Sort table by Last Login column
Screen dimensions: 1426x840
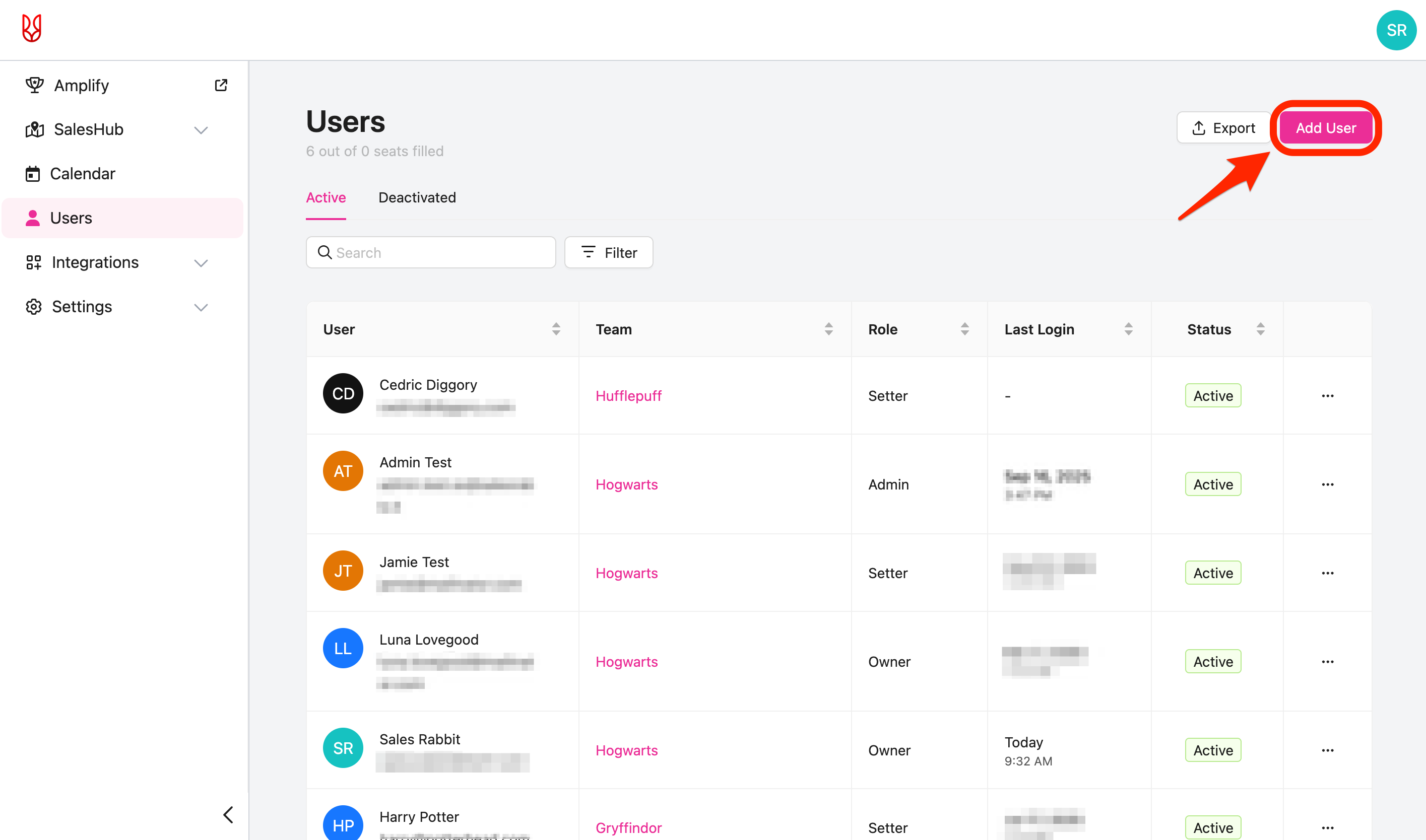tap(1128, 329)
